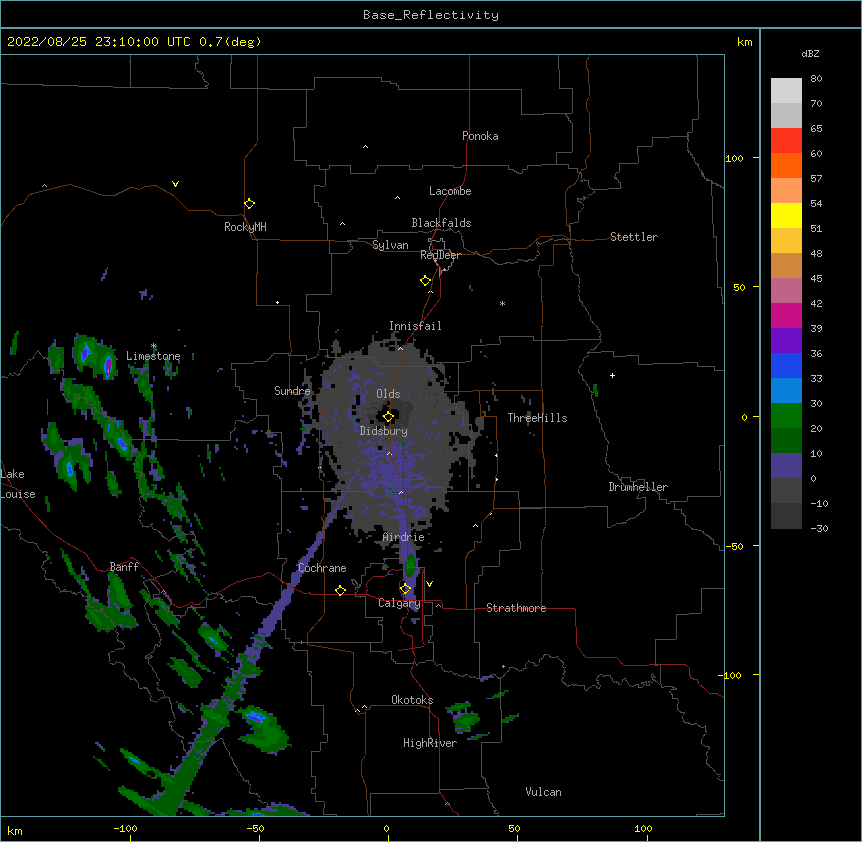
Task: Click the magenta-core storm cell west of Limestone
Action: pyautogui.click(x=108, y=365)
